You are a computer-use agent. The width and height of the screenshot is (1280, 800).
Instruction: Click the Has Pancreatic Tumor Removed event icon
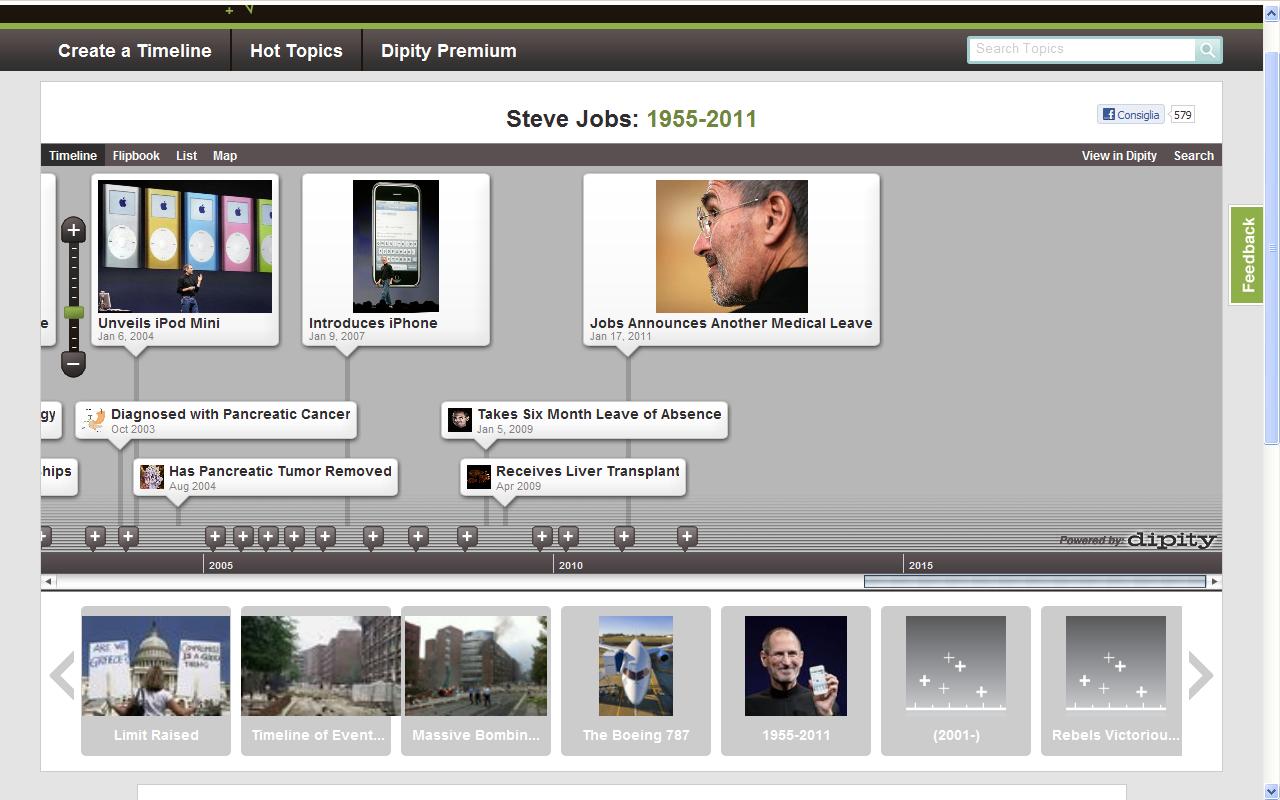[152, 476]
